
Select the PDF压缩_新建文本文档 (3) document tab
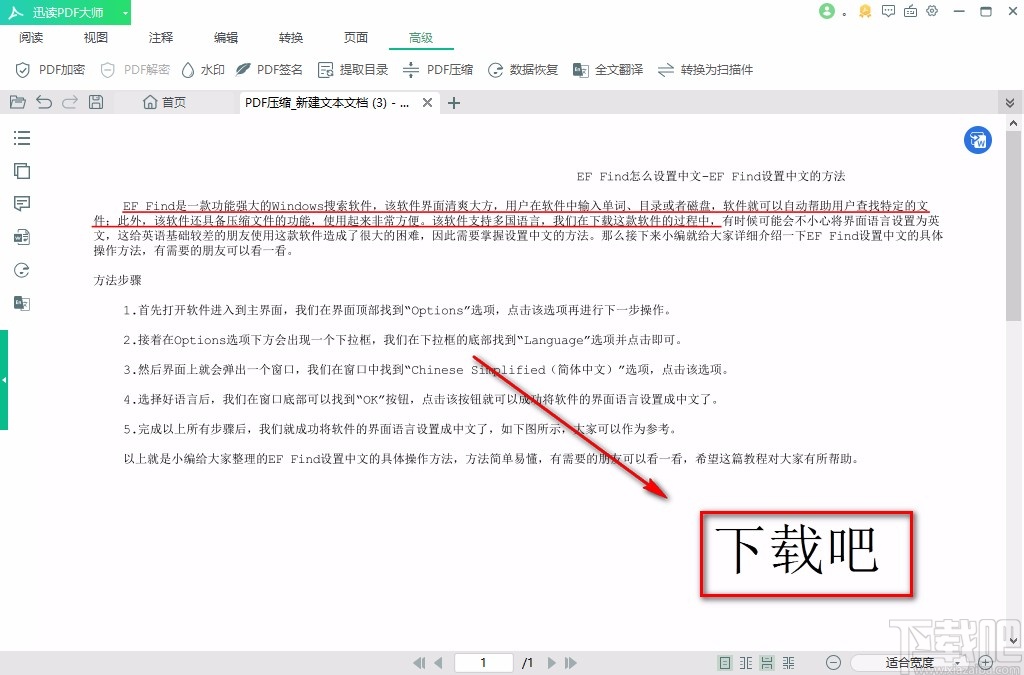tap(327, 102)
